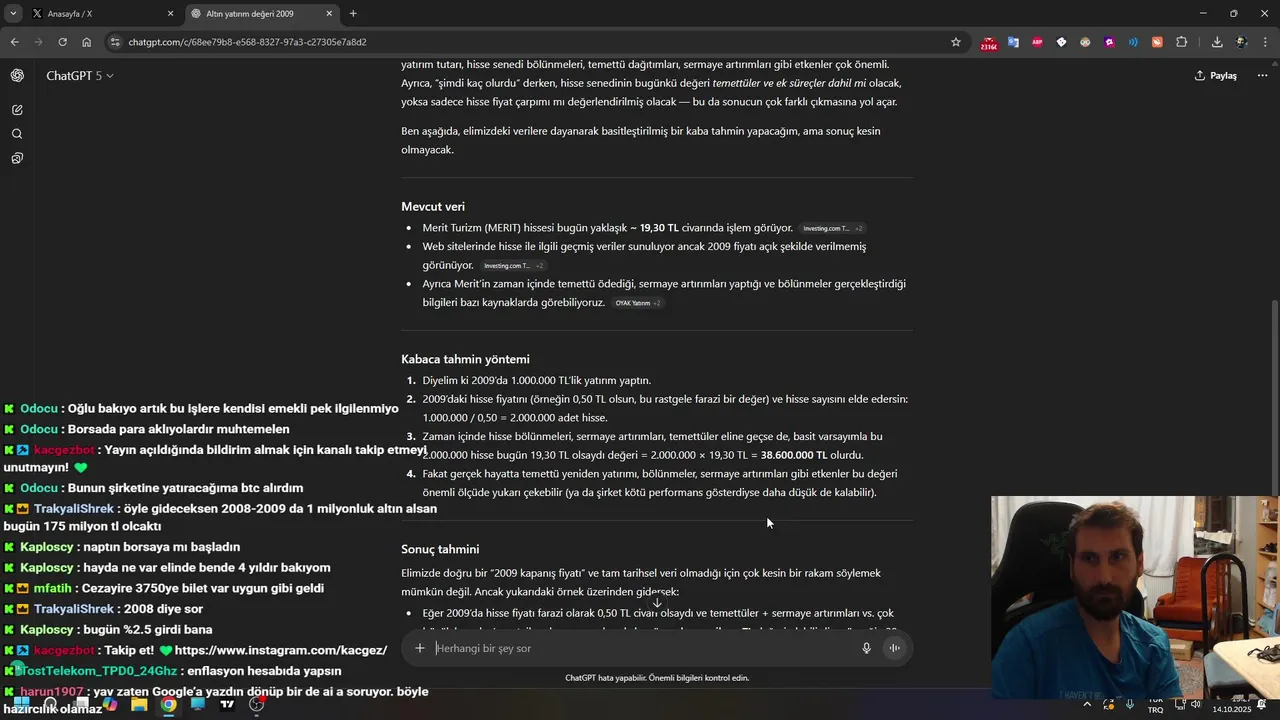Expand the ChatGPT 5 model selector
Screen dimensions: 1280x720
point(79,76)
